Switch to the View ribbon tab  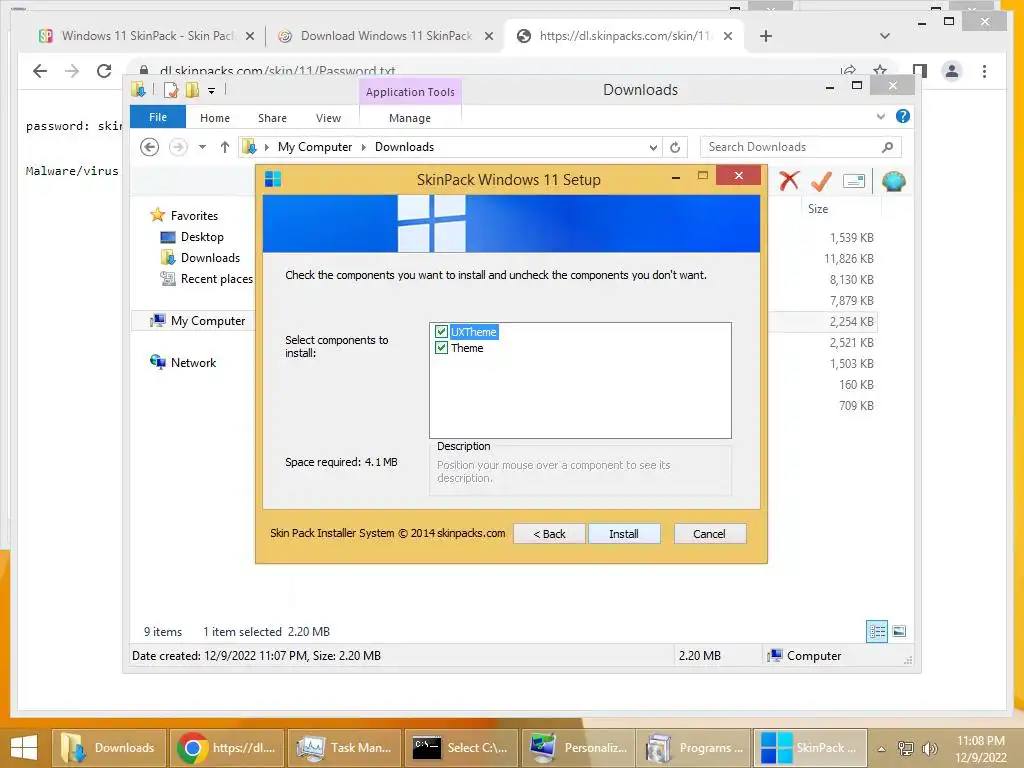pyautogui.click(x=328, y=118)
